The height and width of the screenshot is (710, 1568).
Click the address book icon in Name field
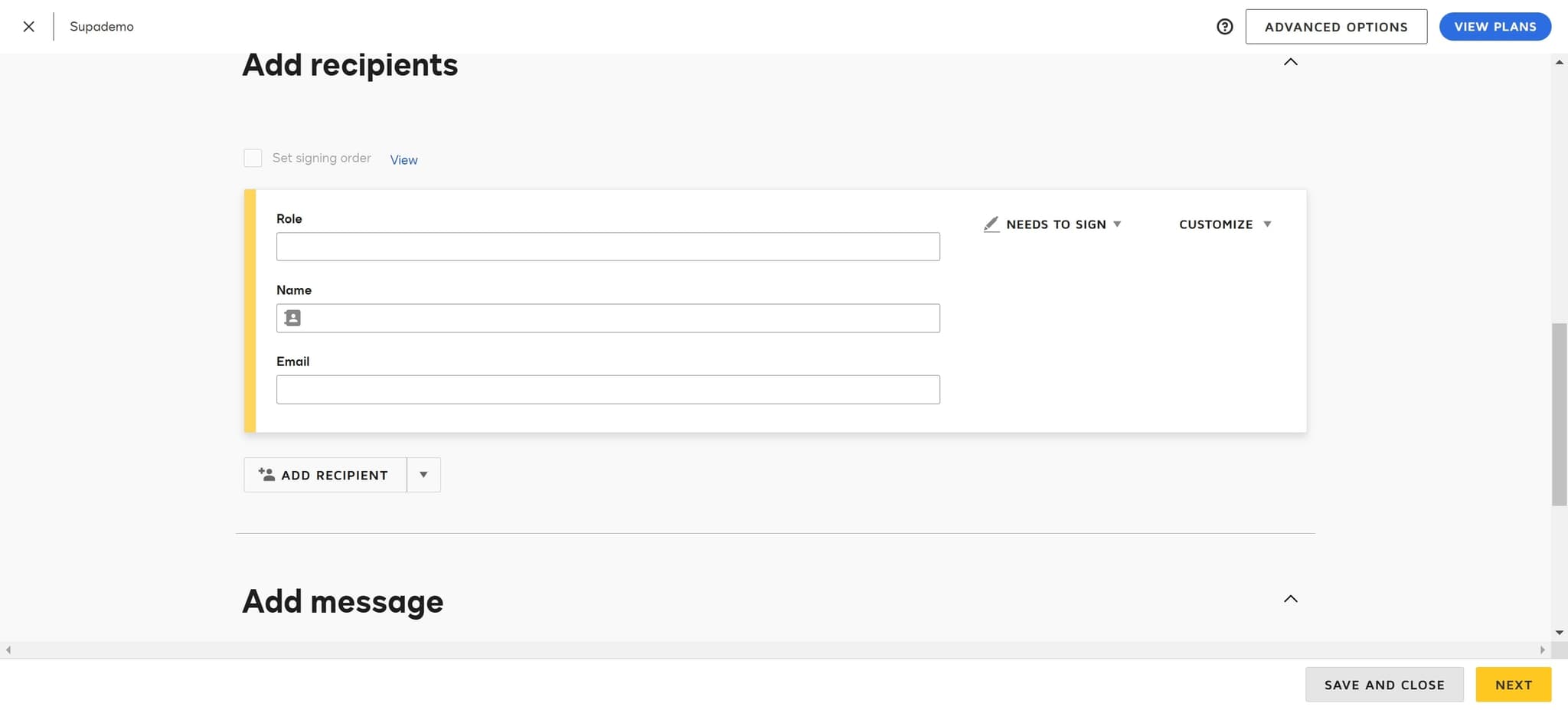[292, 318]
